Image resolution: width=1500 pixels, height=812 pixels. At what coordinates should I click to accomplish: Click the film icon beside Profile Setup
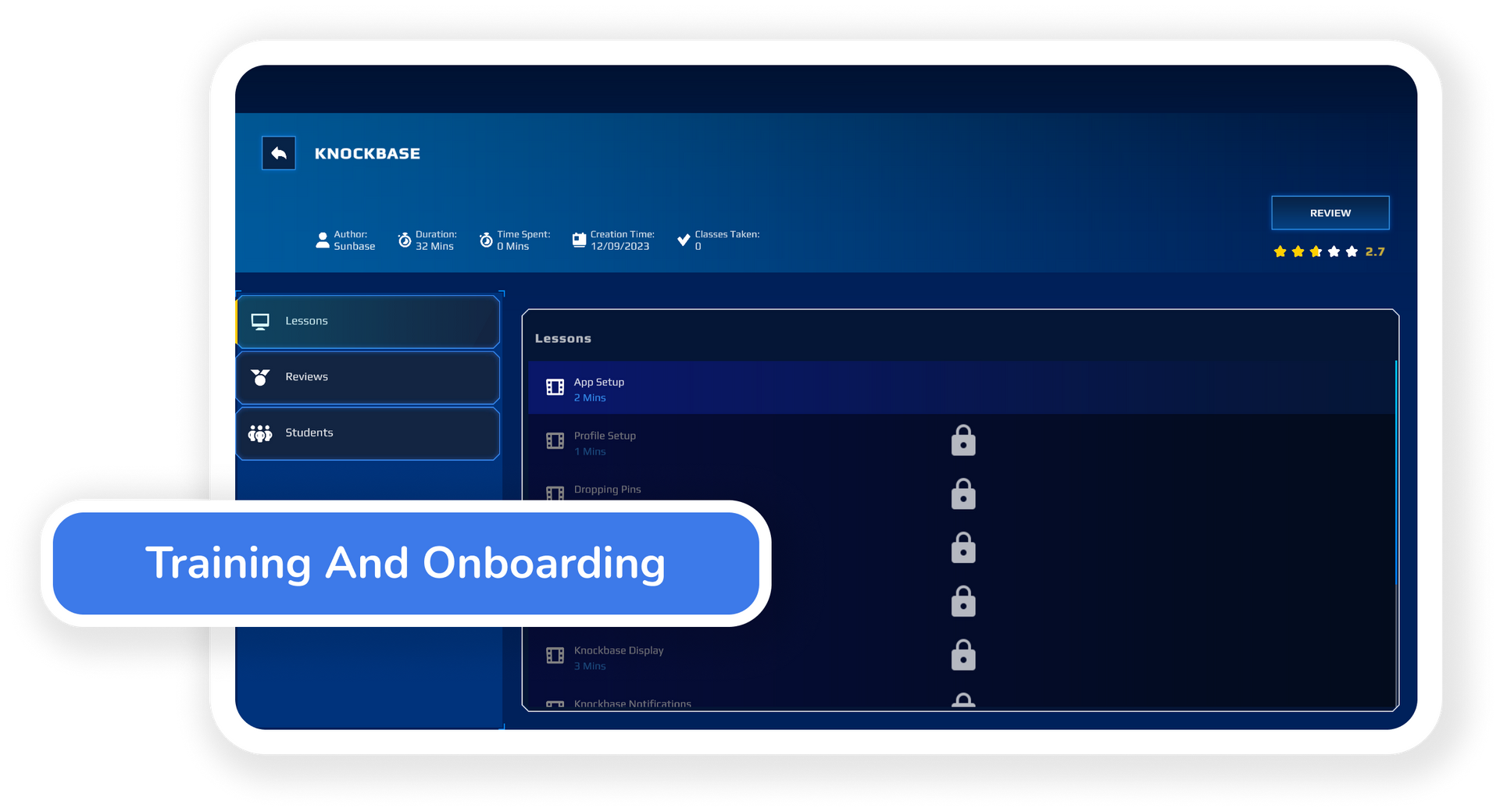tap(555, 441)
